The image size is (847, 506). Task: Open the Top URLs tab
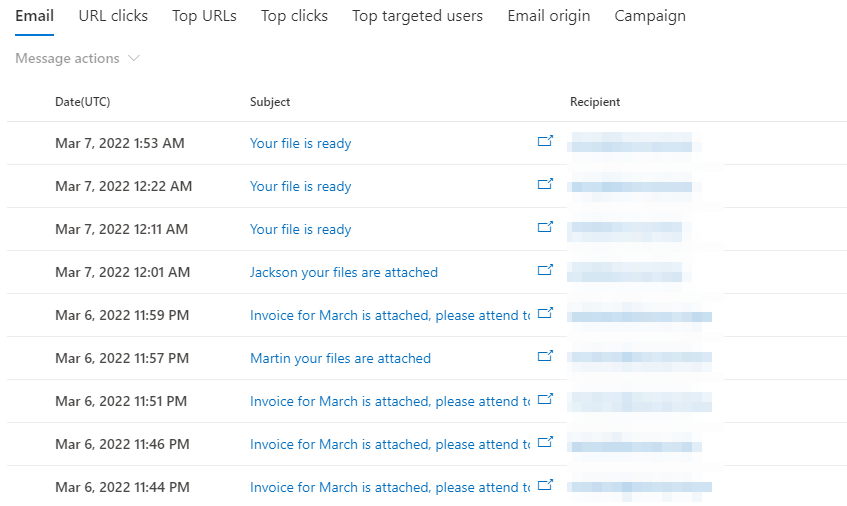click(x=204, y=16)
